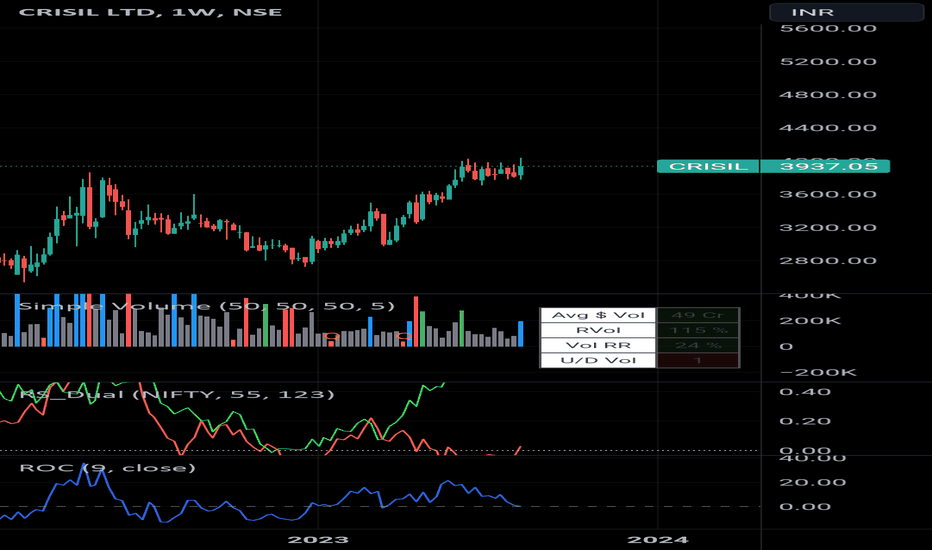Click the RVol table cell

coord(598,330)
